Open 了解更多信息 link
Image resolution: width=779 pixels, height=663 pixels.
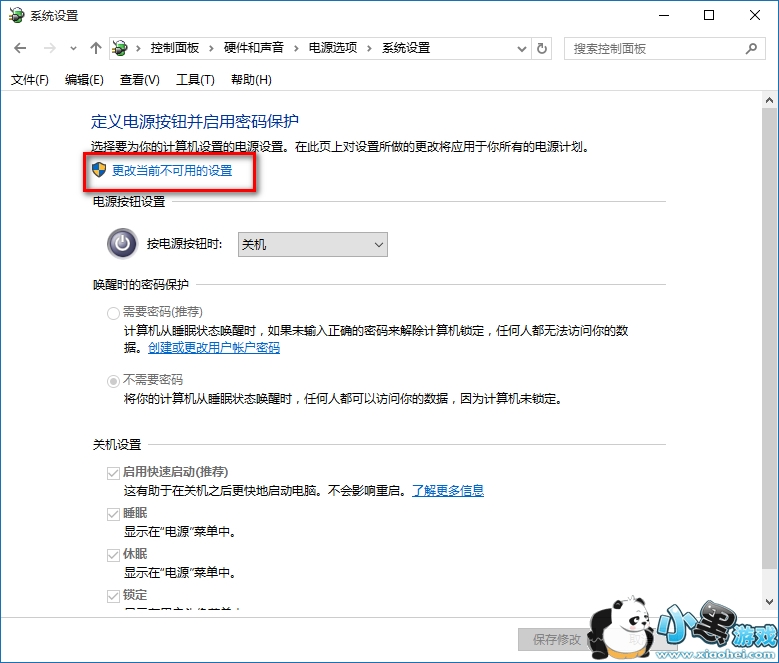pos(448,491)
